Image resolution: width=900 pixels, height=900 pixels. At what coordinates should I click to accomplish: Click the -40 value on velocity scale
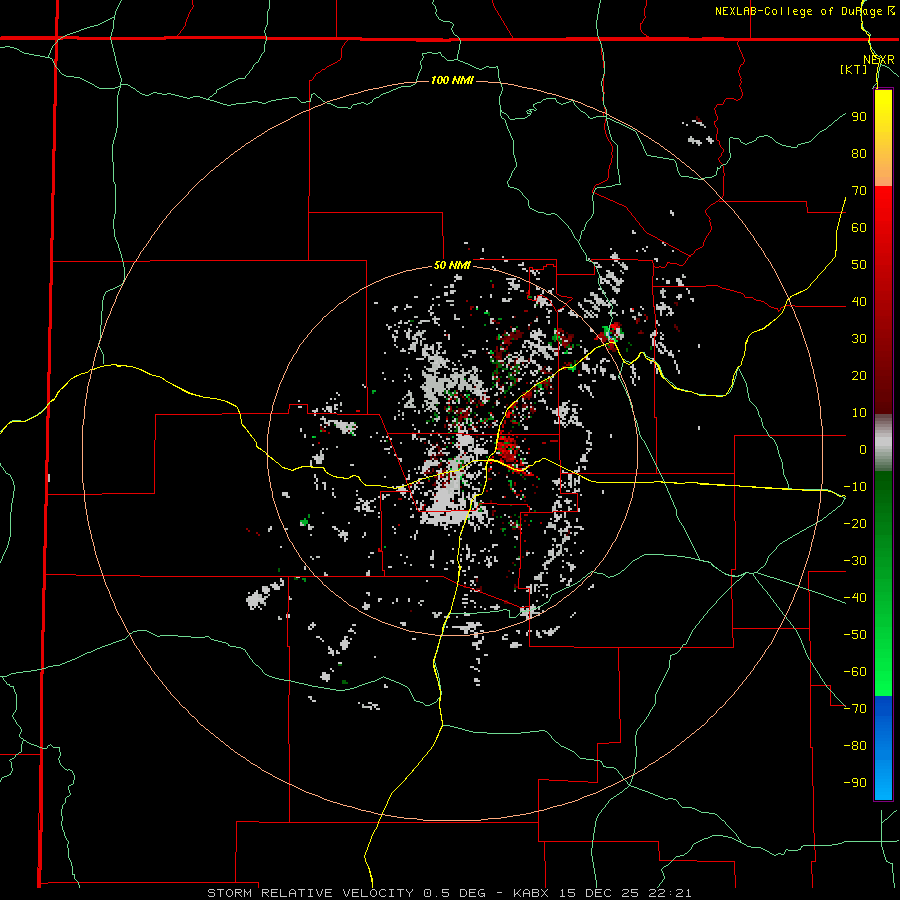tap(855, 598)
